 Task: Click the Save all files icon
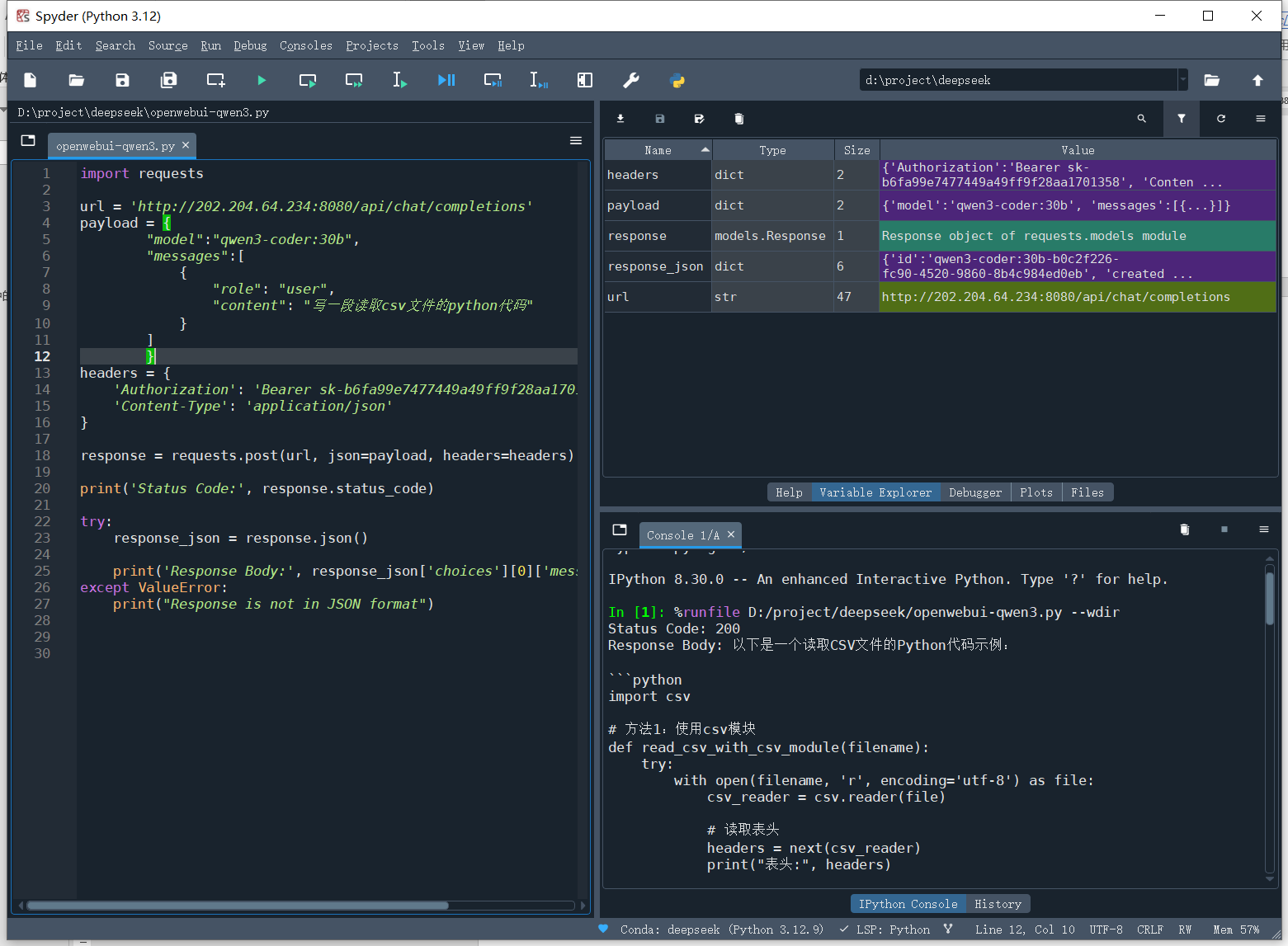click(x=169, y=80)
